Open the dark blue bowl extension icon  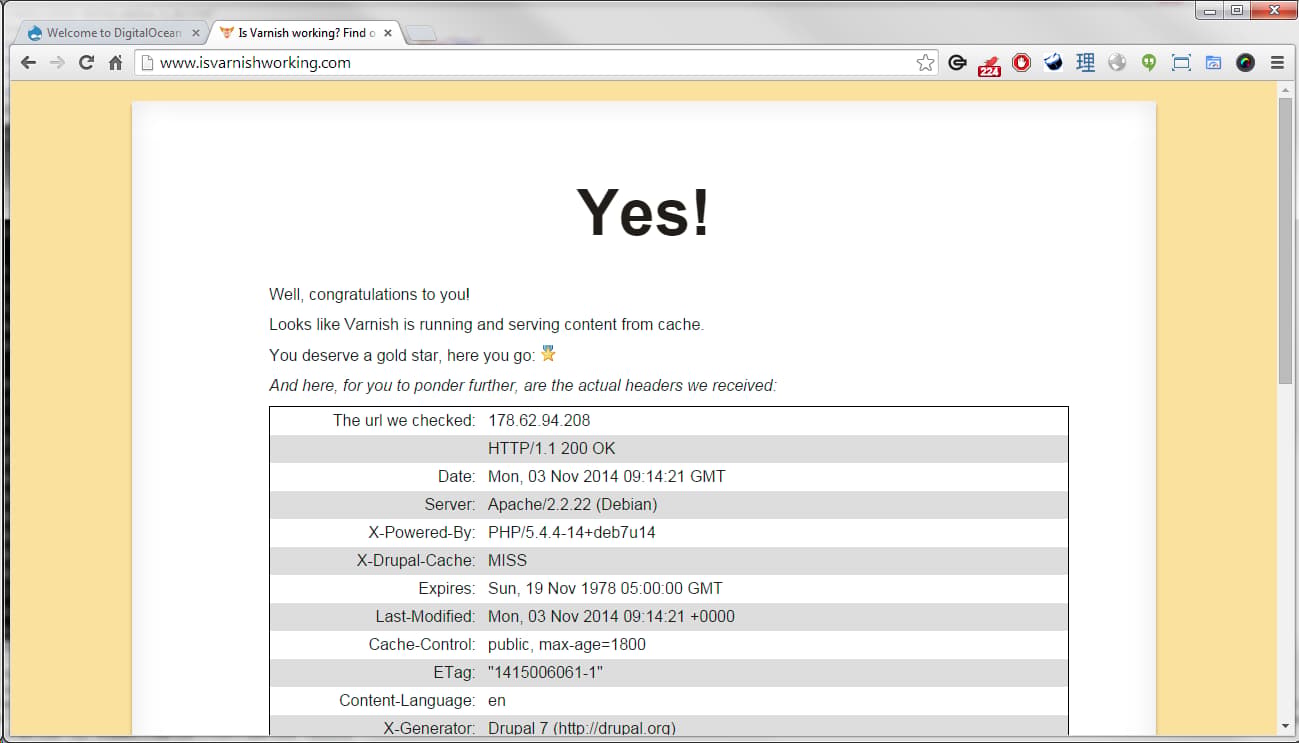point(1053,63)
